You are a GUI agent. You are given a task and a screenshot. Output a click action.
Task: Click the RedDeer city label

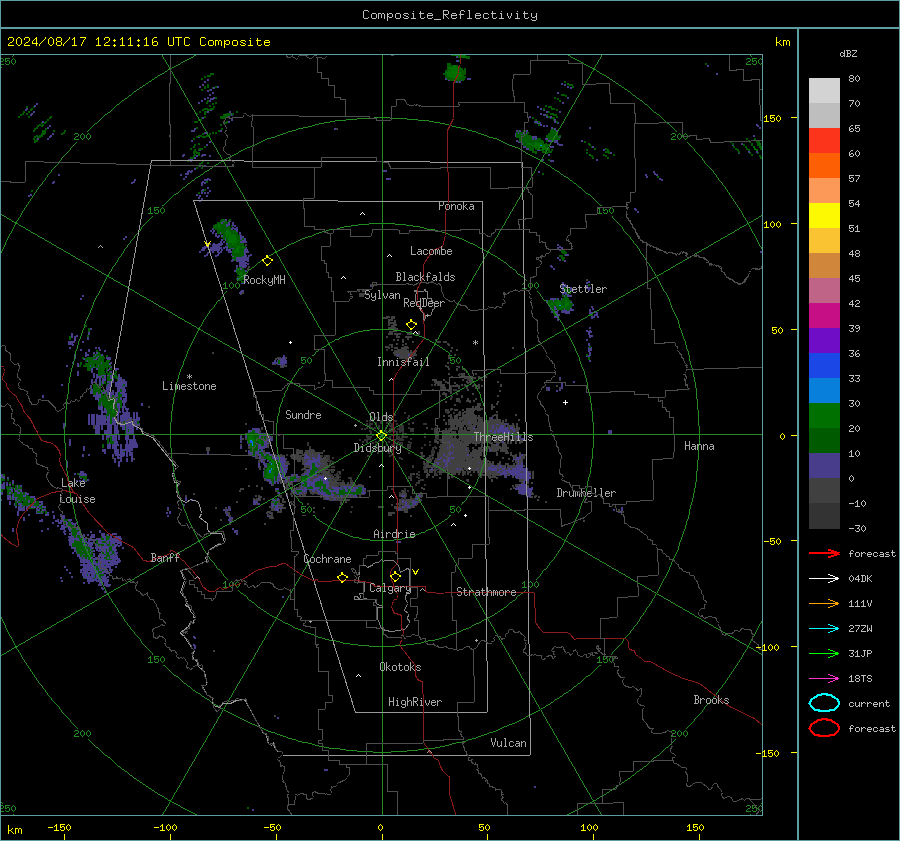424,303
